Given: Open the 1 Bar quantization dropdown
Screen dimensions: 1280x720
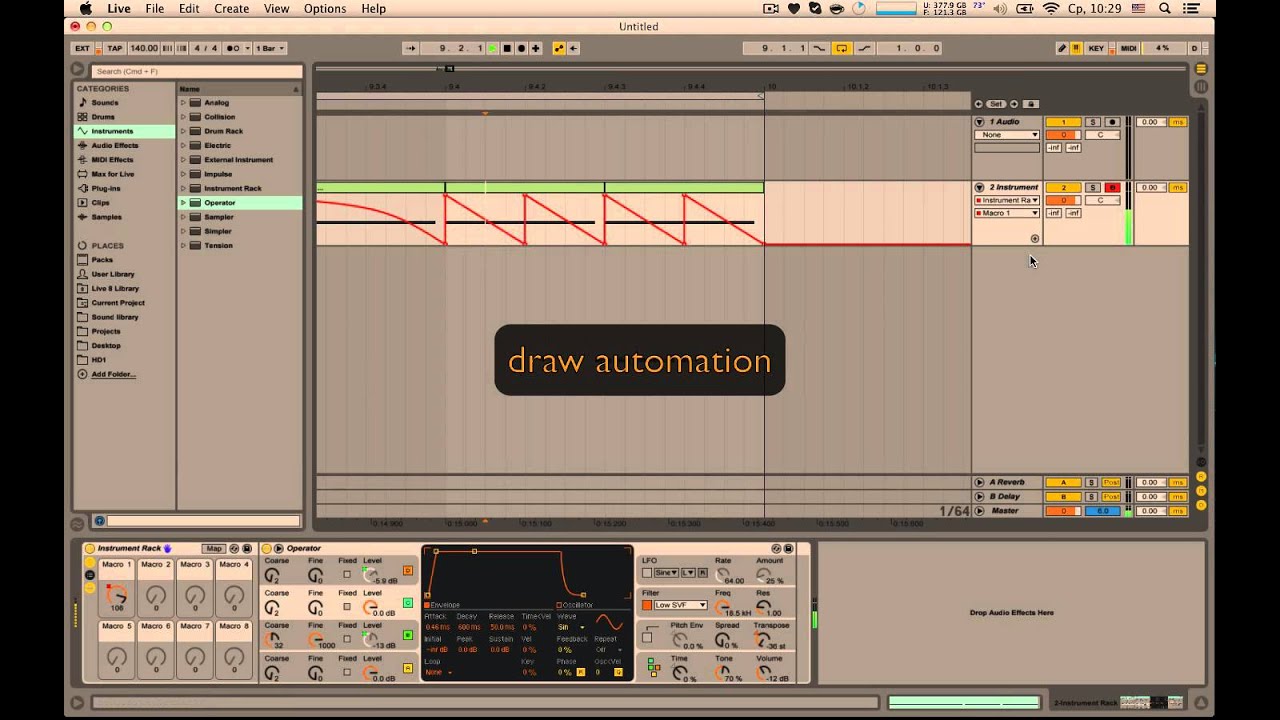Looking at the screenshot, I should click(x=270, y=48).
